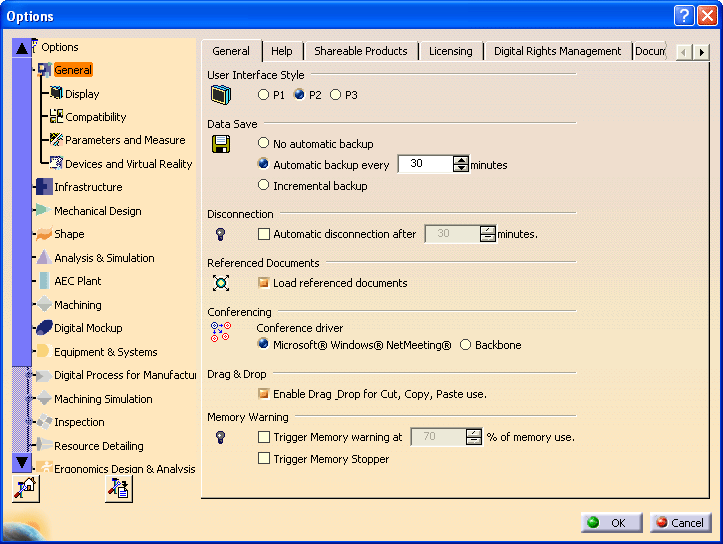Choose Incremental backup option
This screenshot has width=723, height=544.
pyautogui.click(x=264, y=185)
